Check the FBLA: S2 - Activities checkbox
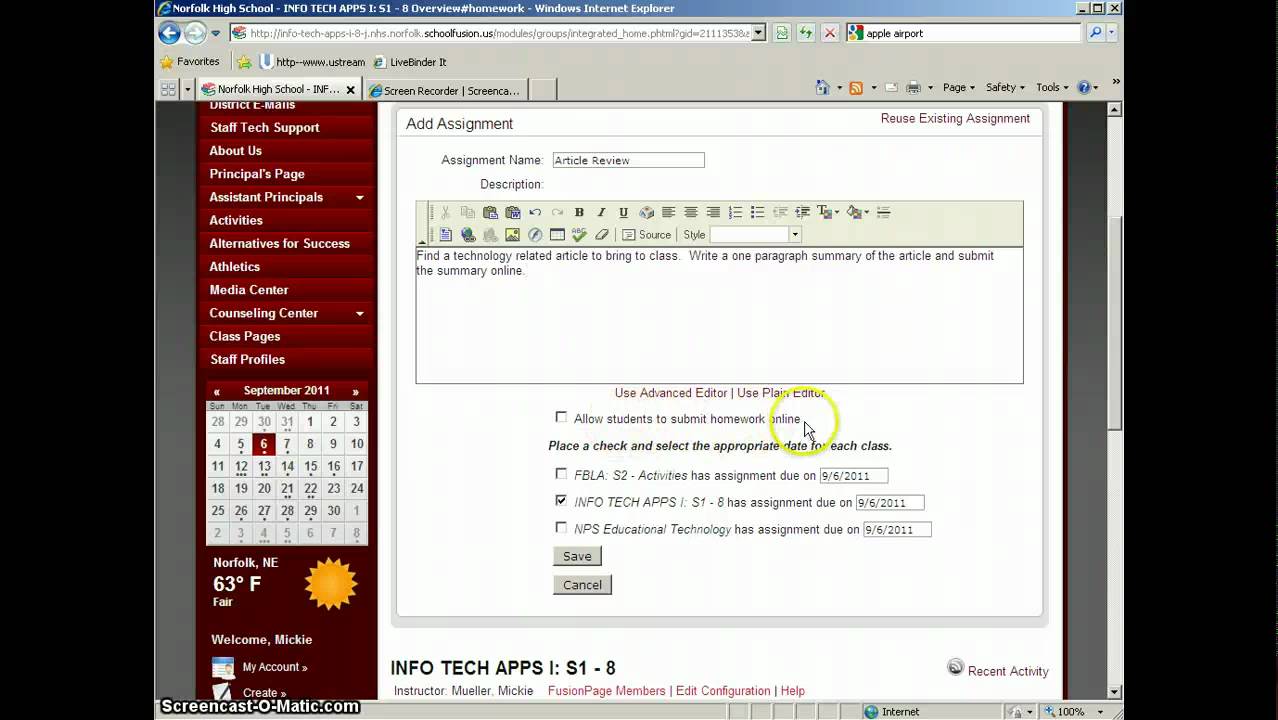 coord(561,474)
